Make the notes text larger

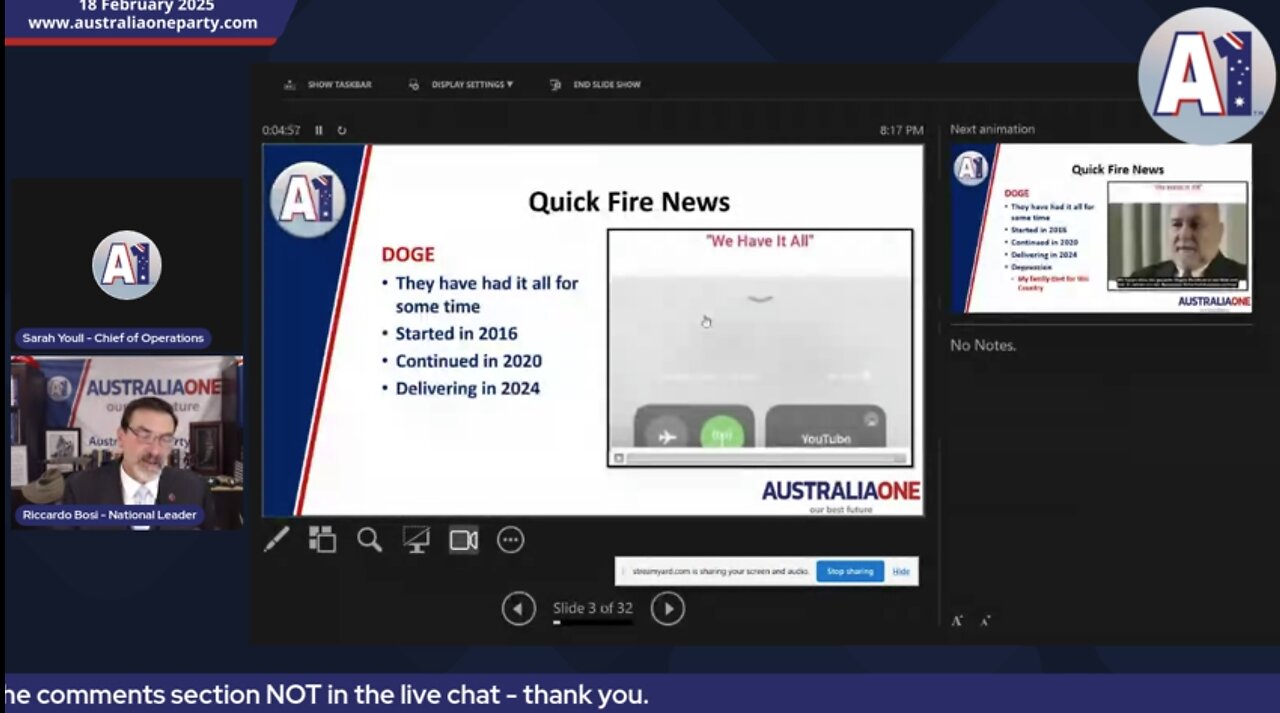tap(957, 621)
